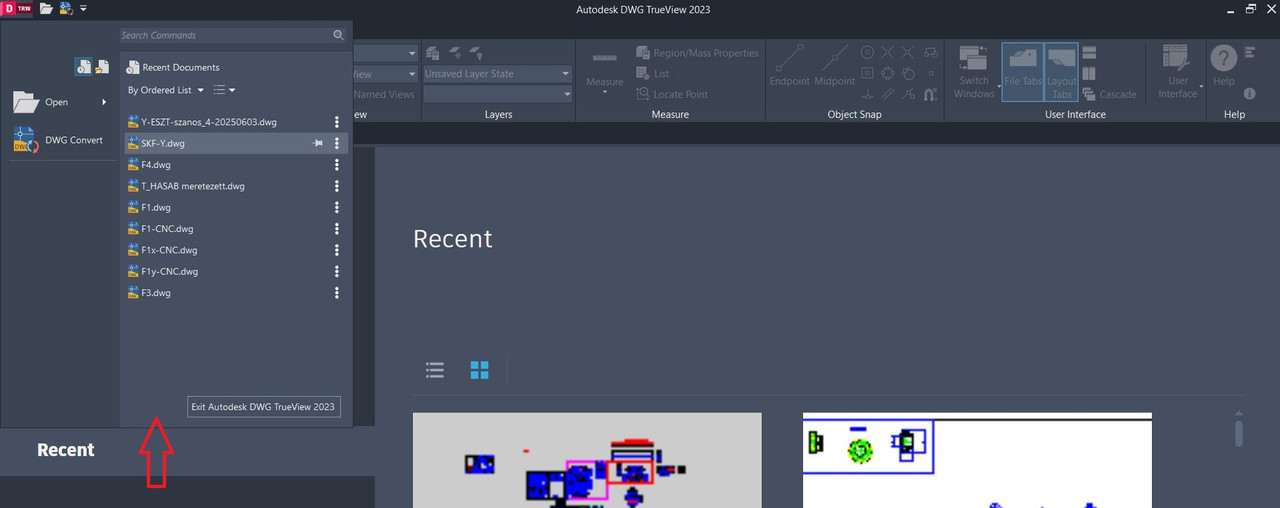The image size is (1280, 508).
Task: Click Exit Autodesk DWG TrueView 2023 button
Action: (x=263, y=407)
